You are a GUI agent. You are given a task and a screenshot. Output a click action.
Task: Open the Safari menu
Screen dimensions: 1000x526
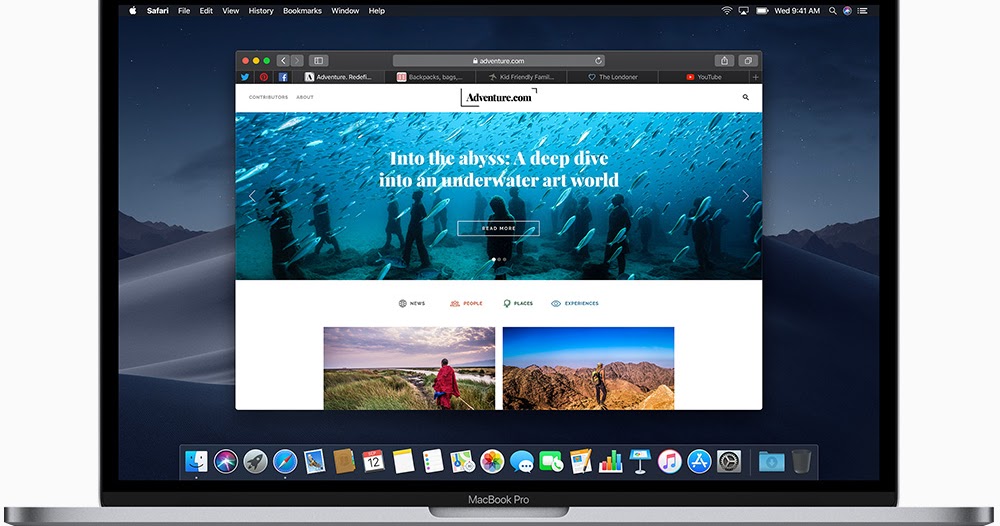pos(158,10)
